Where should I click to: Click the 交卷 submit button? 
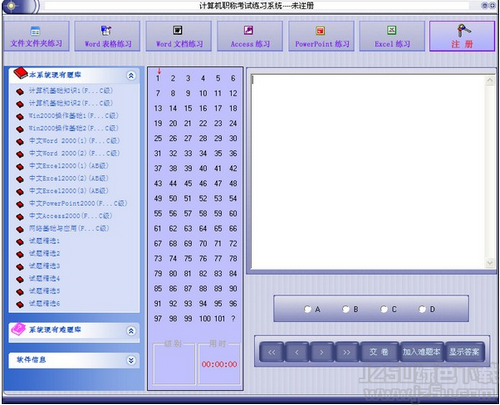point(379,352)
